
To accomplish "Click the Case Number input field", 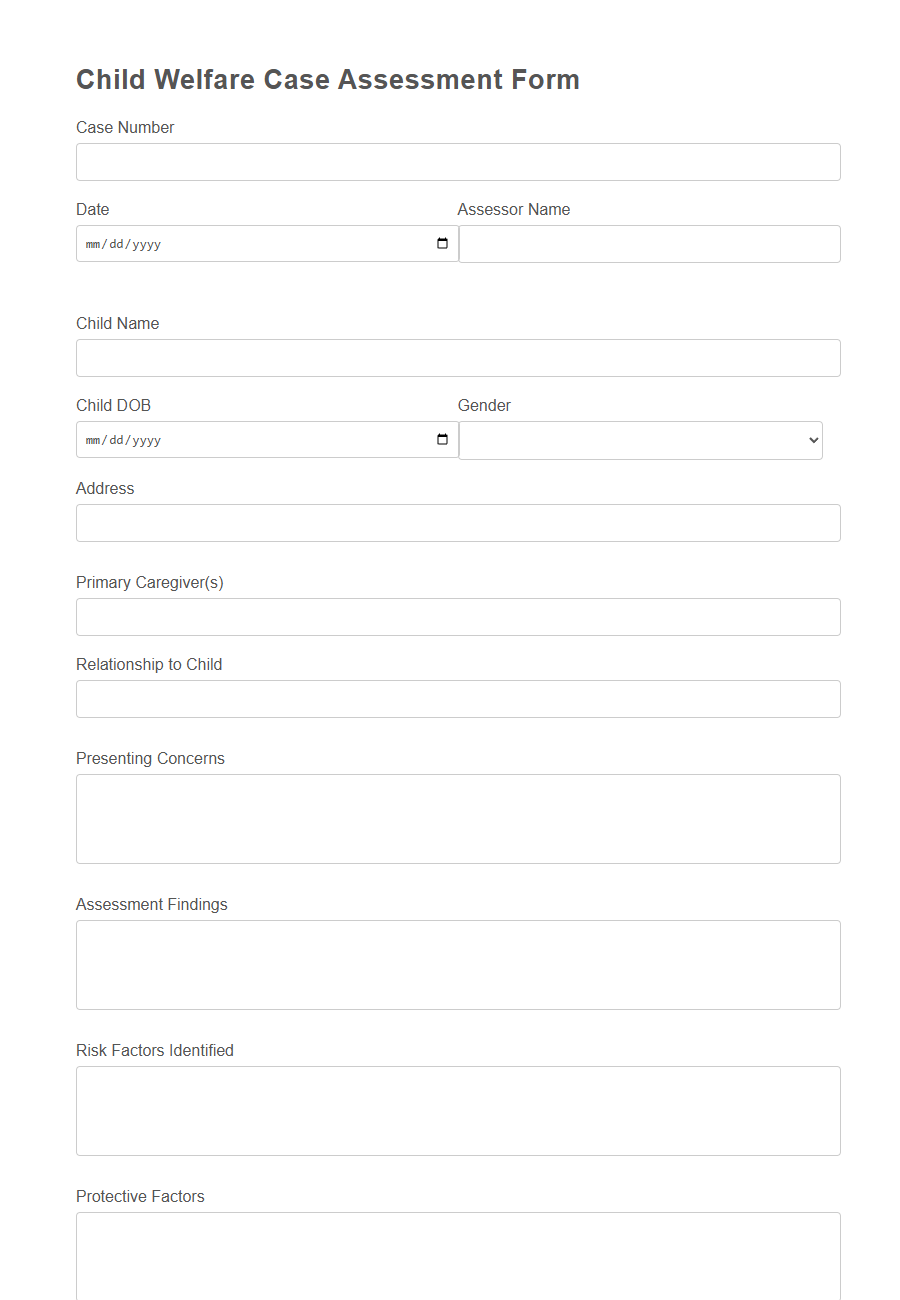I will [458, 161].
